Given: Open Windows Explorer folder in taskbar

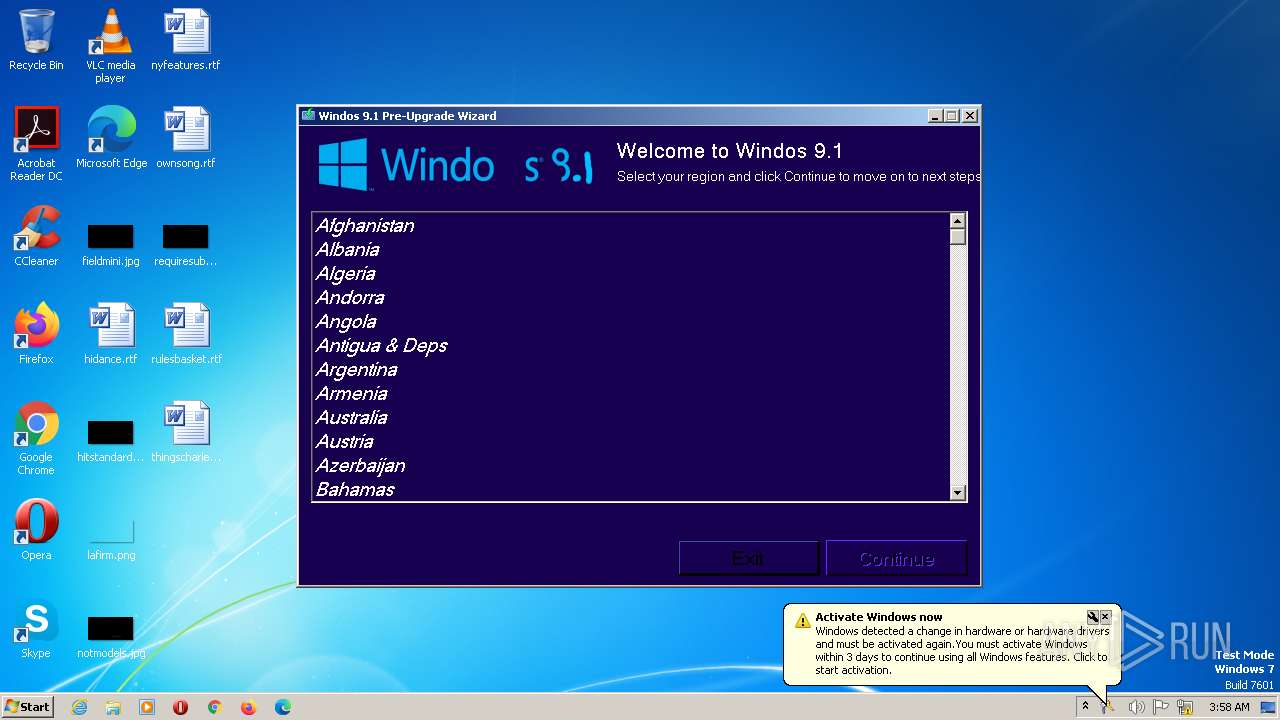Looking at the screenshot, I should [x=113, y=707].
